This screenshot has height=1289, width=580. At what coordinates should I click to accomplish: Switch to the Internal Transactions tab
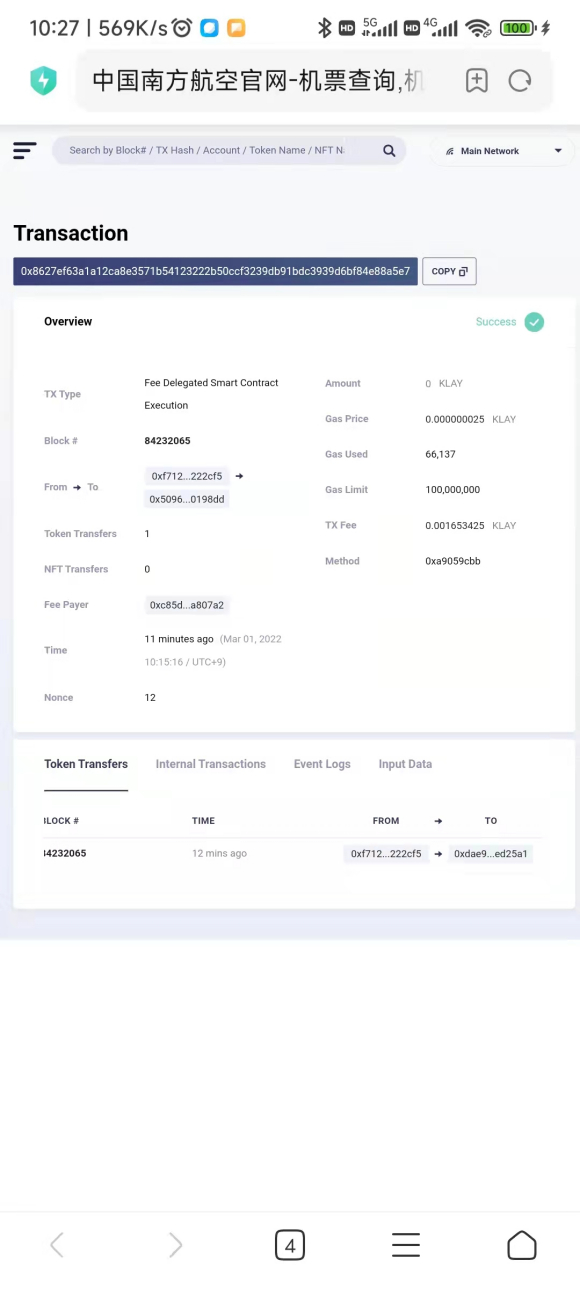point(211,764)
